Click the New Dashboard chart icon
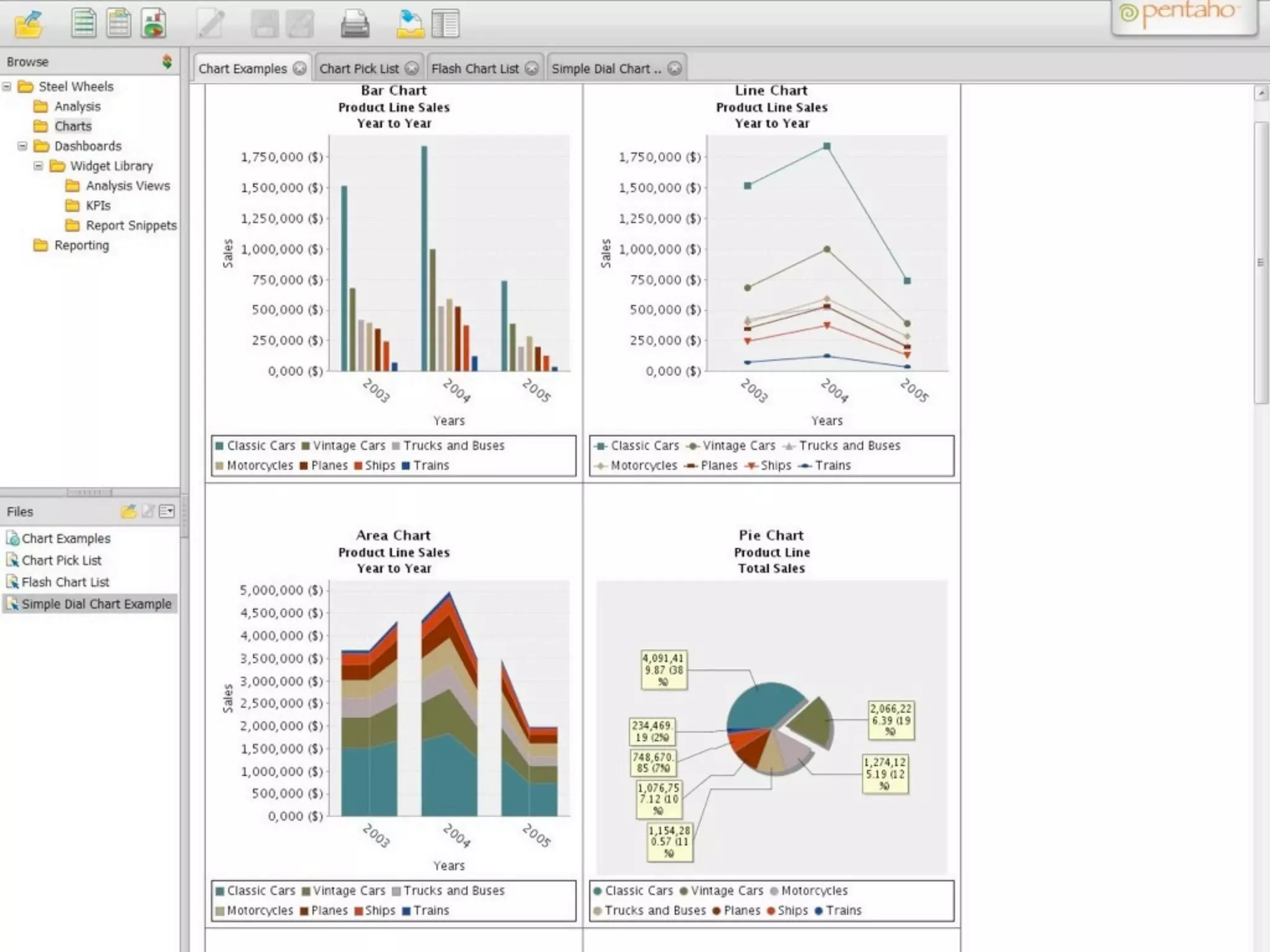The width and height of the screenshot is (1270, 952). click(x=153, y=24)
